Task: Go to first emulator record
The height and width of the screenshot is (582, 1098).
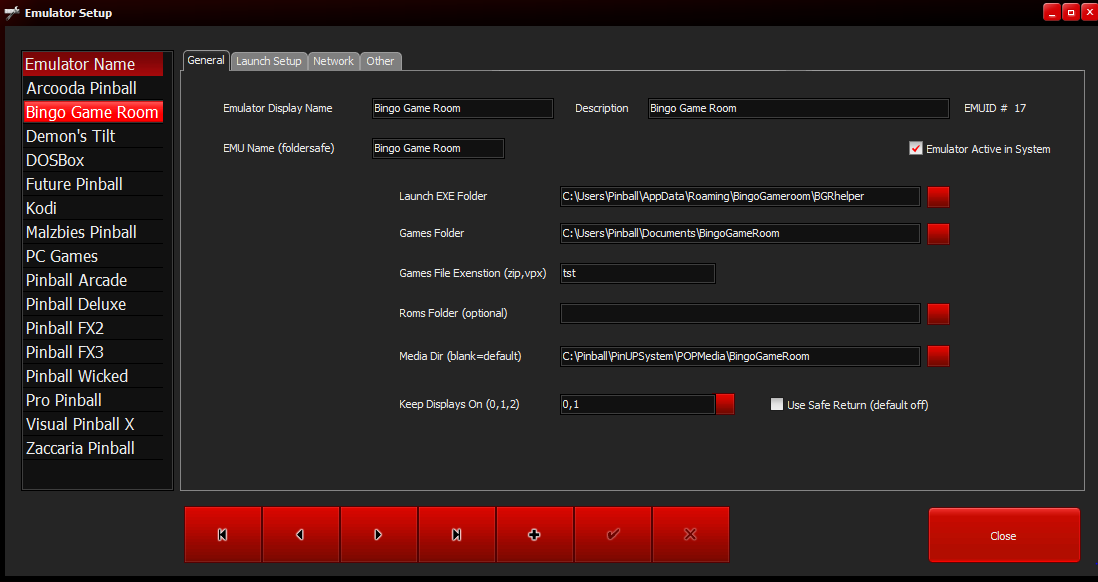Action: click(x=222, y=535)
